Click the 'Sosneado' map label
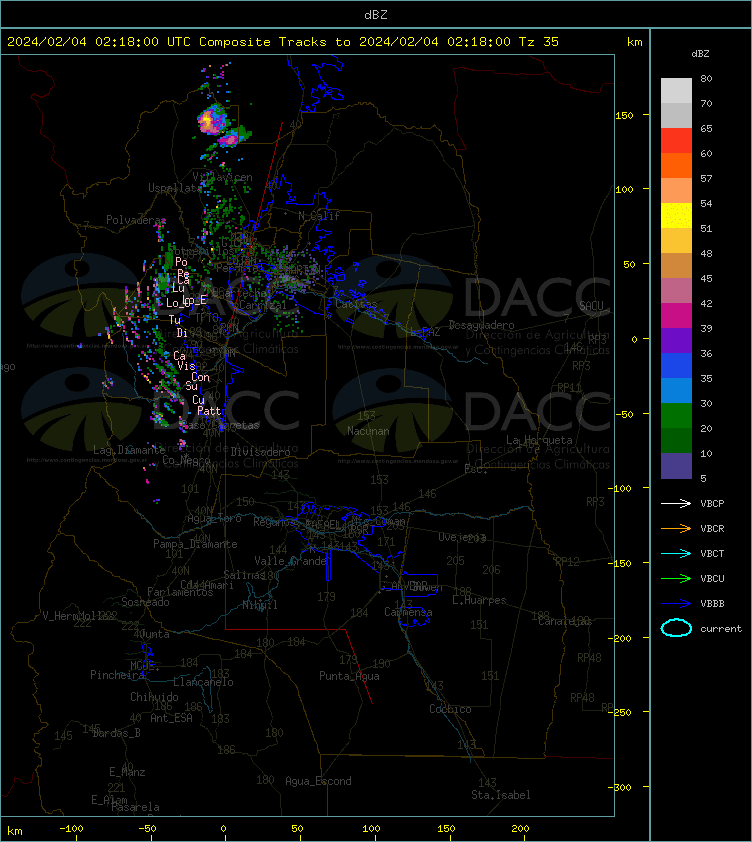The image size is (752, 842). coord(145,602)
